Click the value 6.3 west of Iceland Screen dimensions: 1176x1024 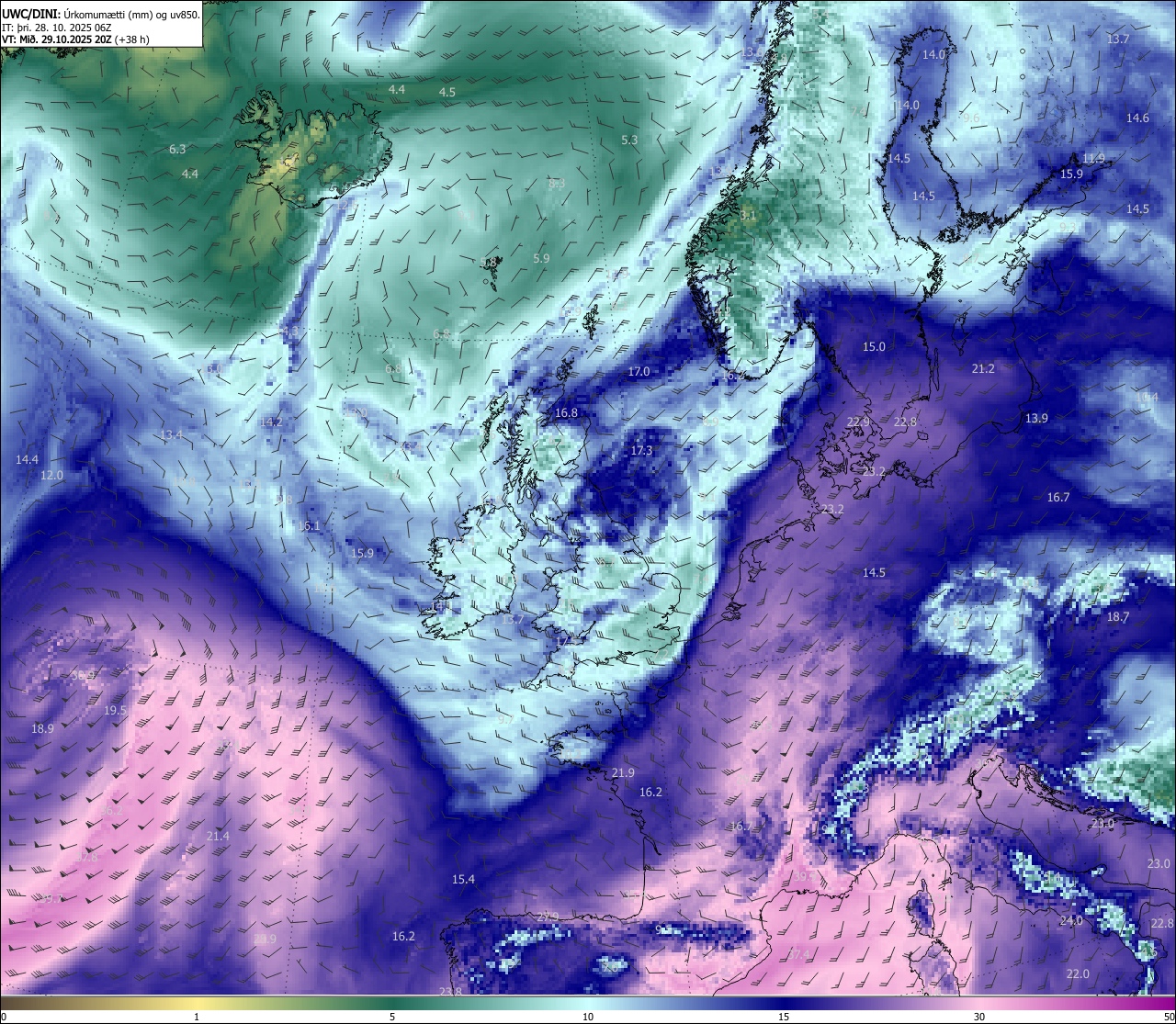pos(177,149)
